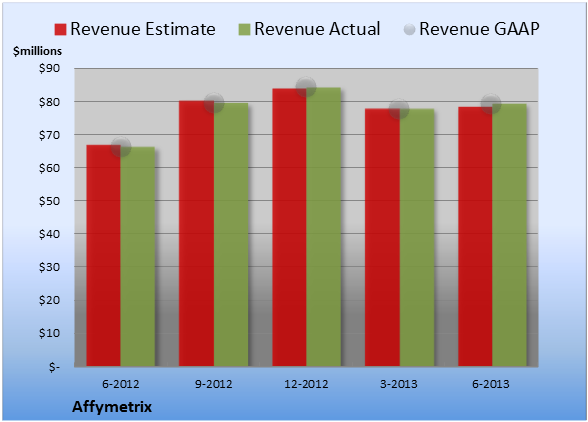Select the green actual bar for 6-2012

tap(138, 257)
